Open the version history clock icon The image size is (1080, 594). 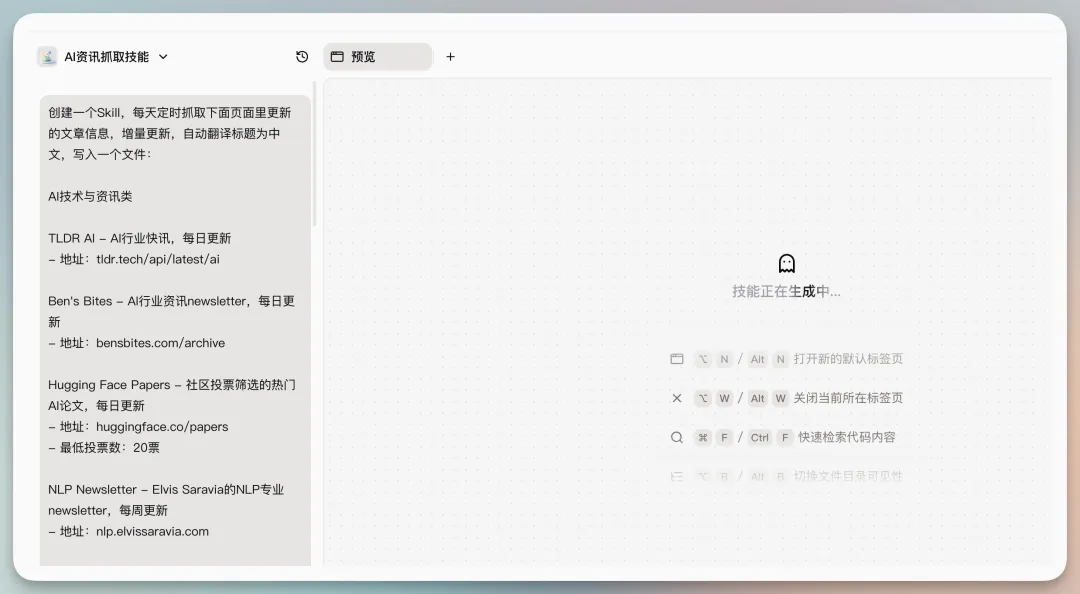point(301,57)
